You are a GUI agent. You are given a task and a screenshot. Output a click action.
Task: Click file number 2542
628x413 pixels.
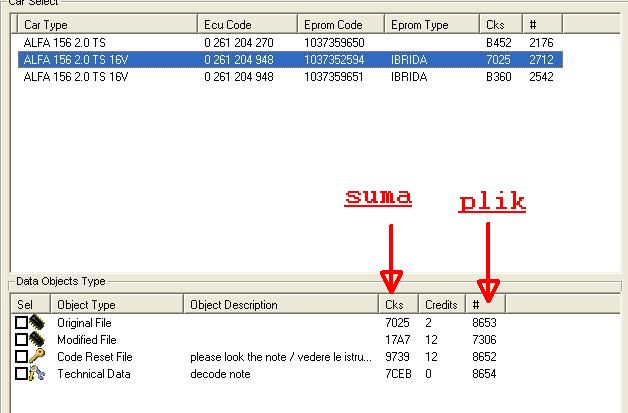pyautogui.click(x=541, y=77)
